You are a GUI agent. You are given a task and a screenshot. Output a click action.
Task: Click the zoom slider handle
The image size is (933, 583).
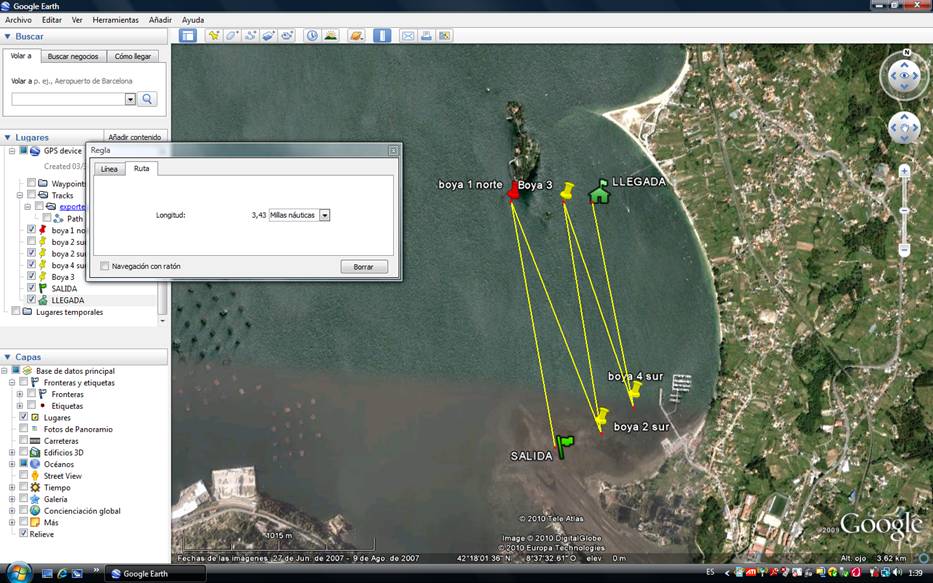click(x=904, y=211)
